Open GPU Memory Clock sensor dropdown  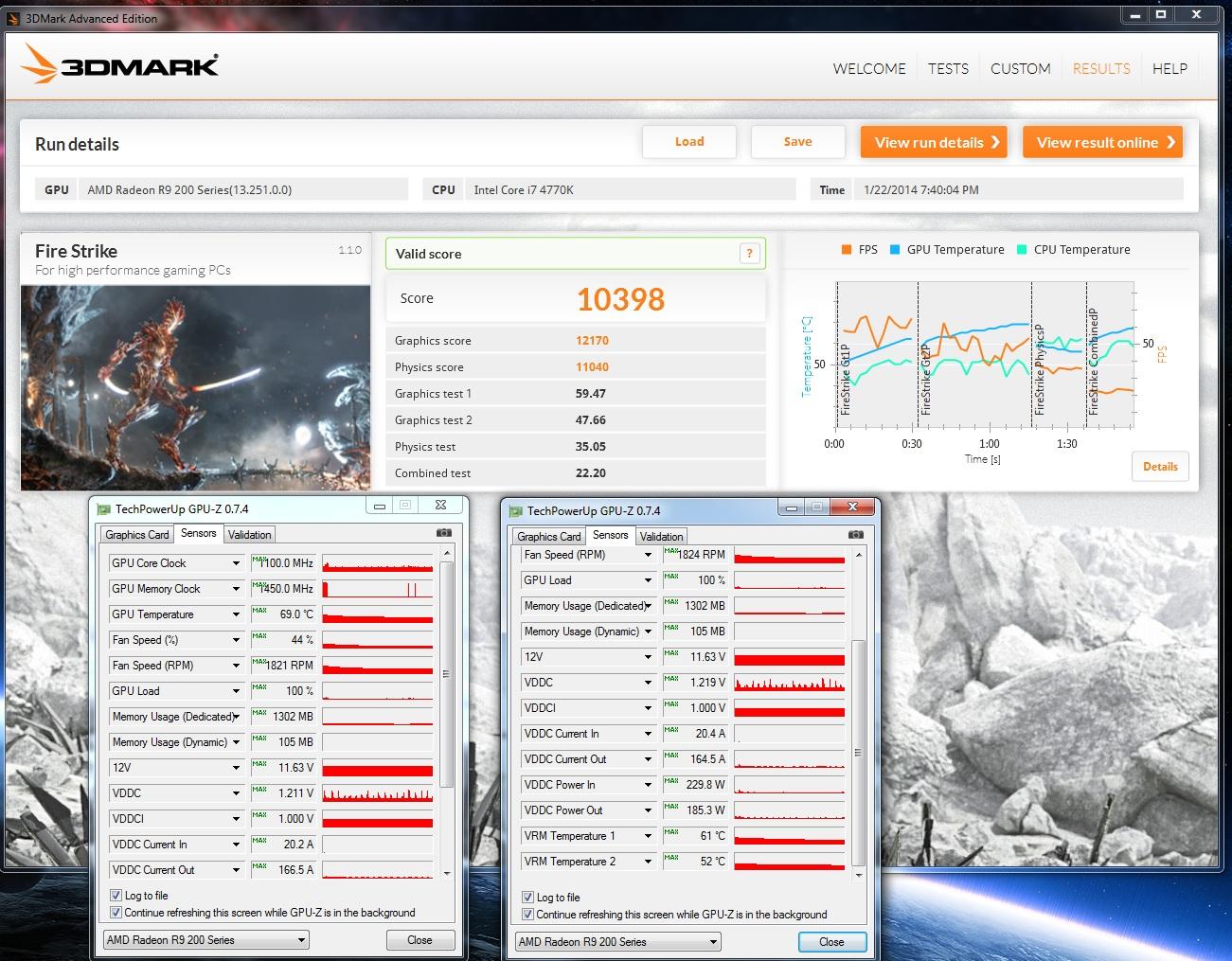point(236,589)
